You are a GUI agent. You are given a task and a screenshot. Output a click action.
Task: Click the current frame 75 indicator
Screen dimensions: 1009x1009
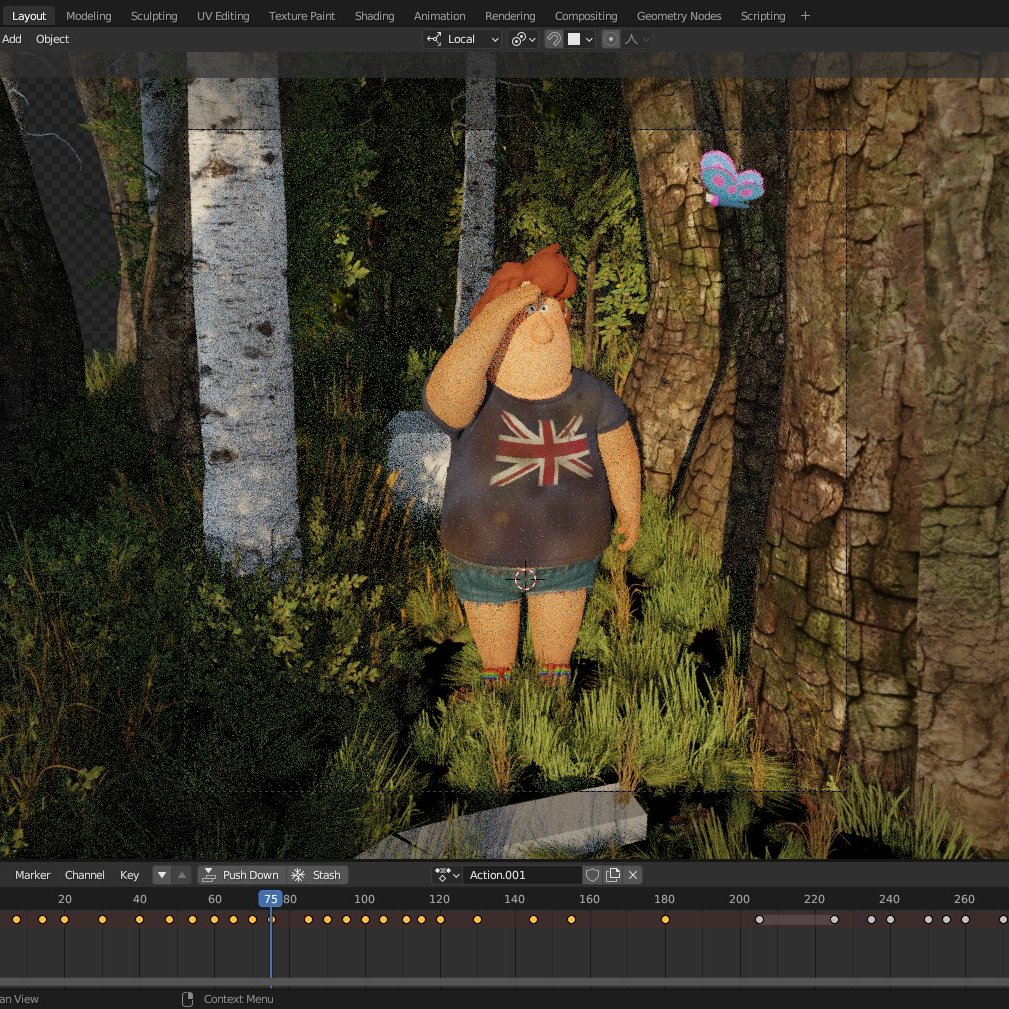pyautogui.click(x=270, y=899)
